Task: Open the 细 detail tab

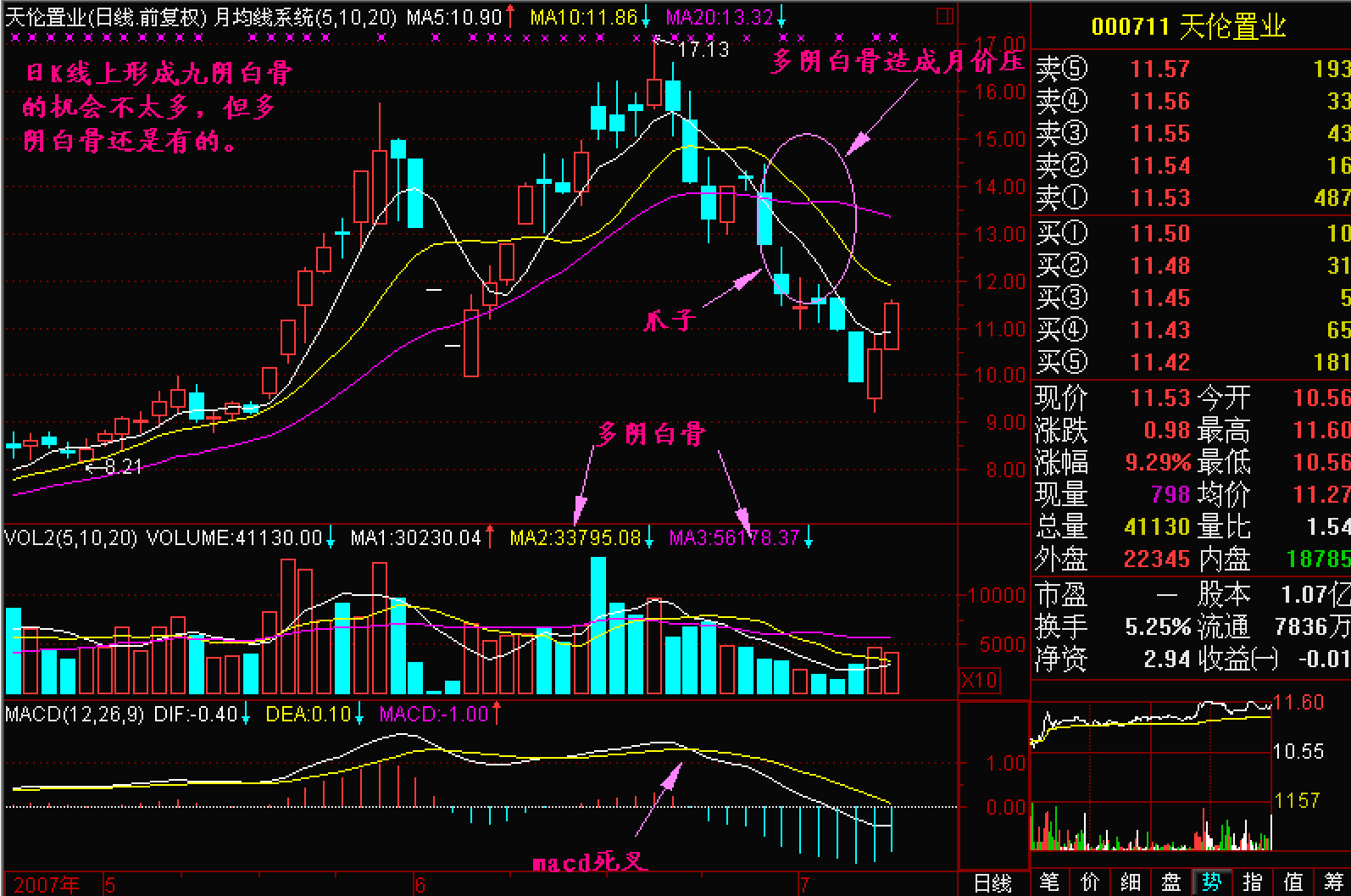Action: [1131, 882]
